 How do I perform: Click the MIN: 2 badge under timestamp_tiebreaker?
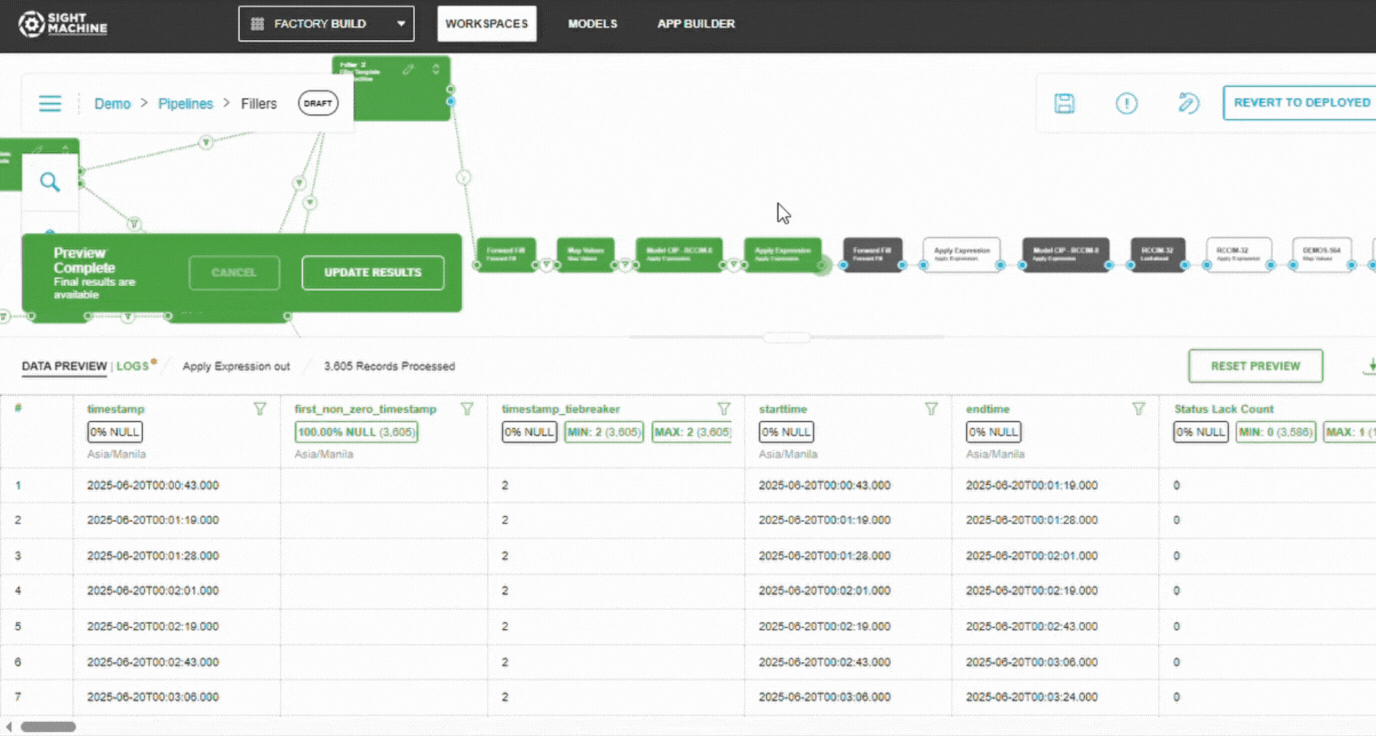[605, 432]
